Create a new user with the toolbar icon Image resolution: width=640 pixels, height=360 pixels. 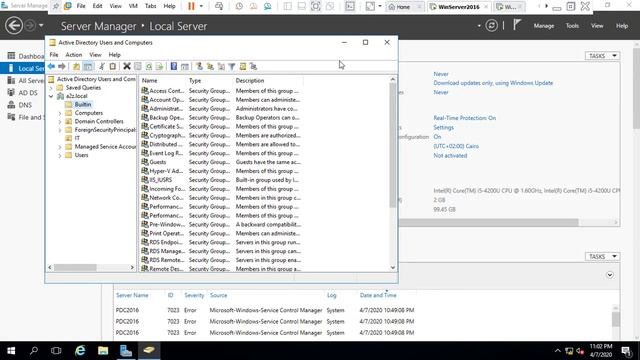pyautogui.click(x=199, y=66)
